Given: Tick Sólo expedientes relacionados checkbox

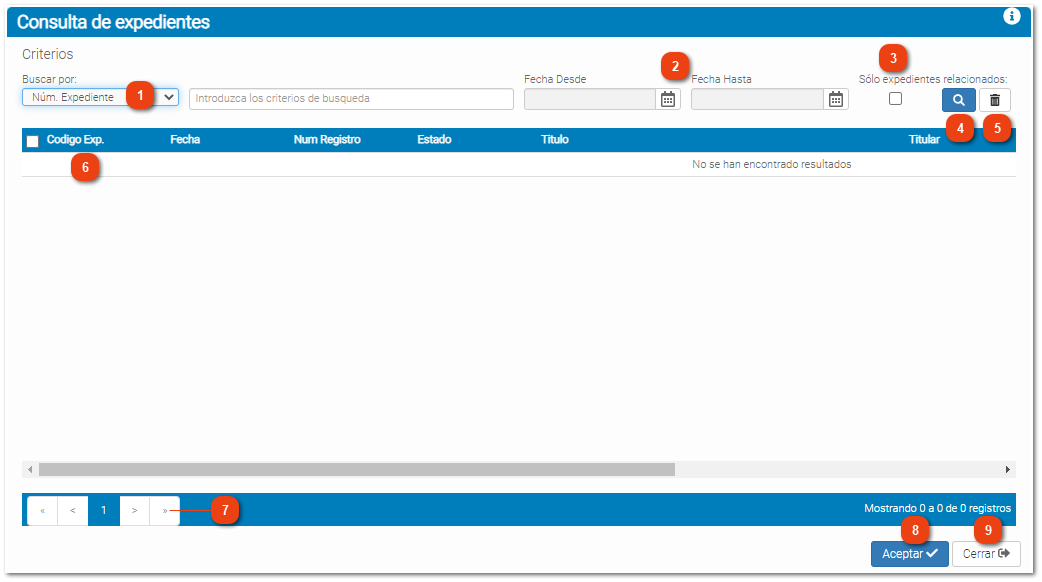Looking at the screenshot, I should pos(895,98).
